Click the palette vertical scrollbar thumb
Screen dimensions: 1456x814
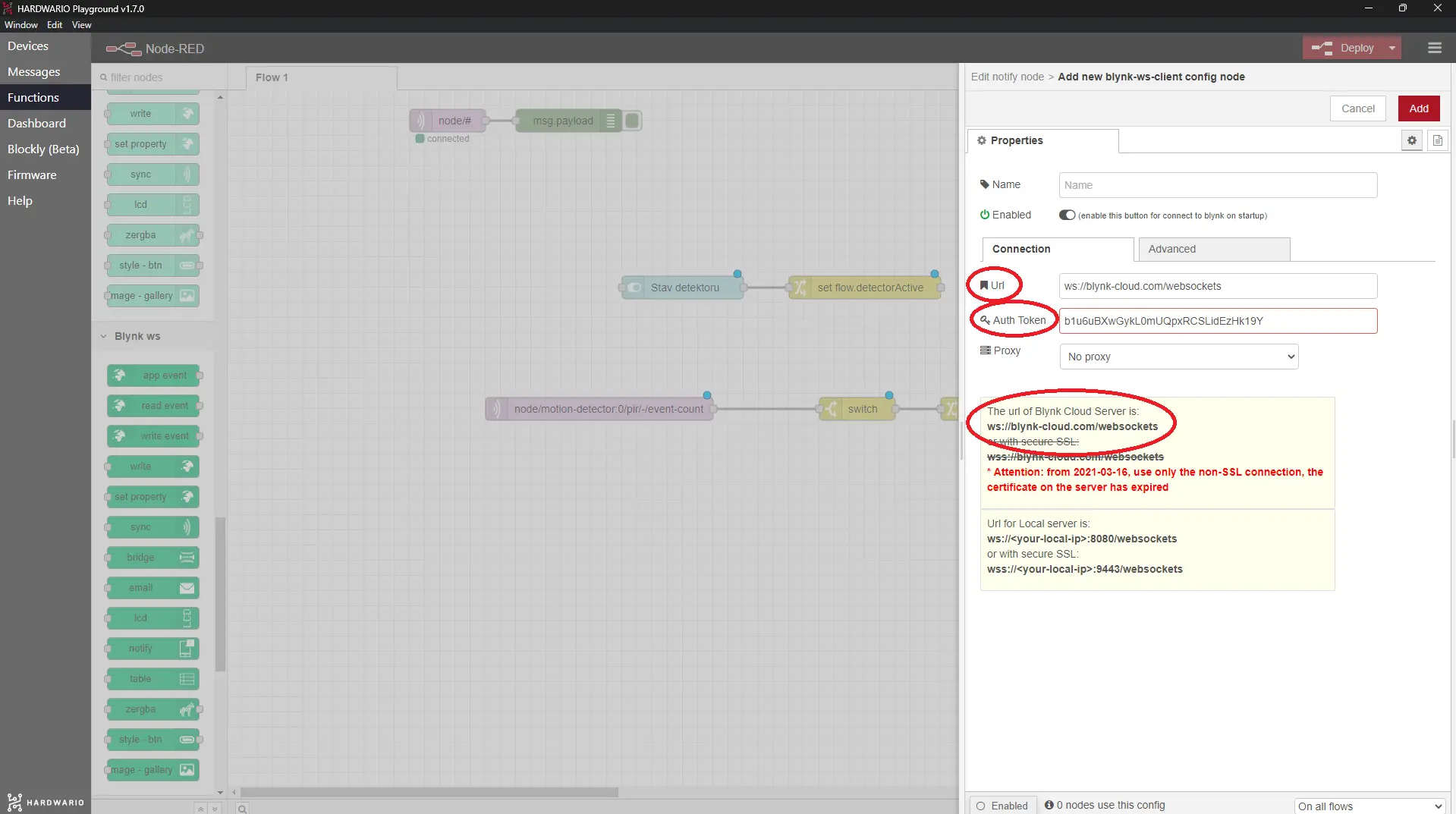[220, 594]
